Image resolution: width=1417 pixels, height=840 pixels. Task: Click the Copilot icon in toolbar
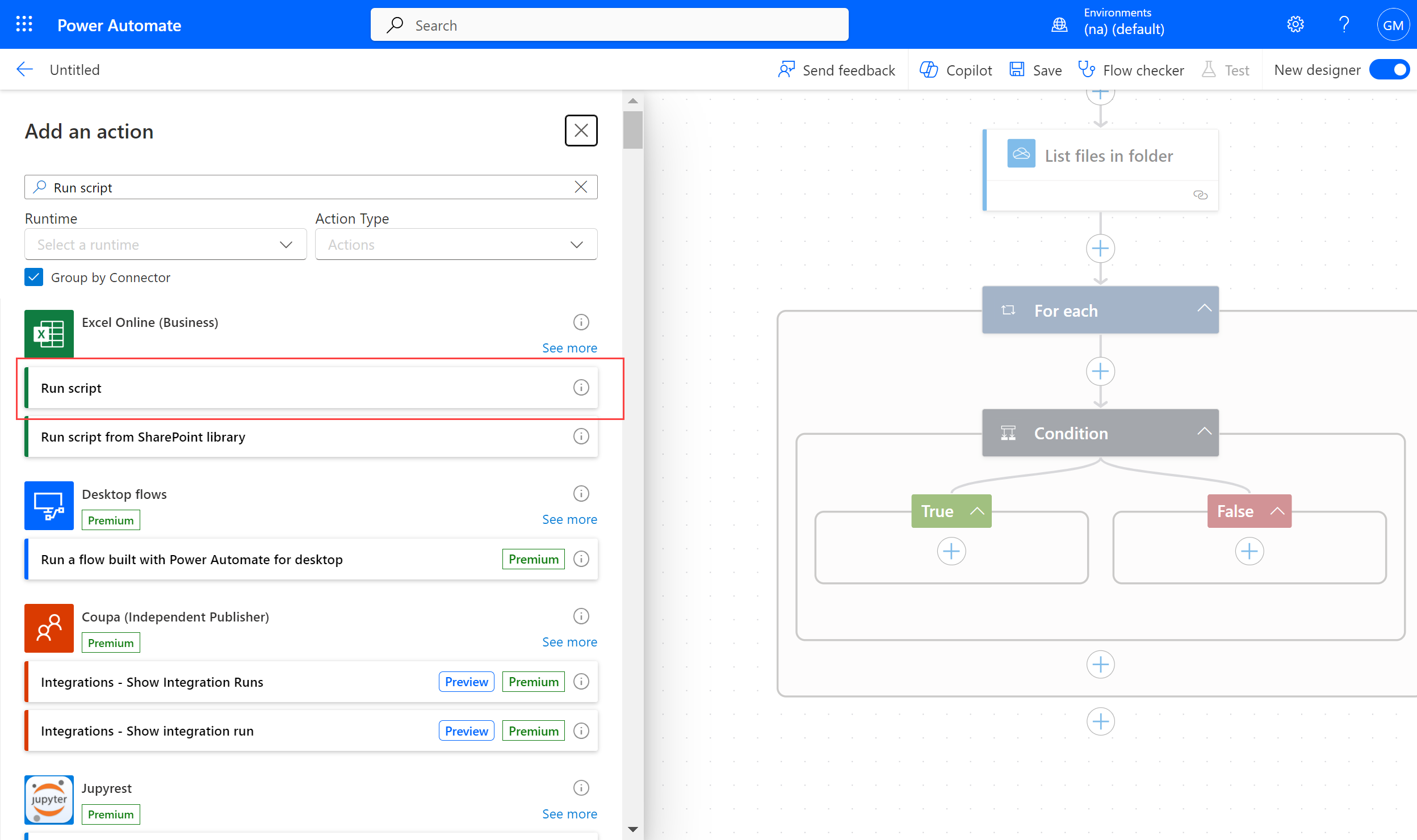click(x=929, y=70)
